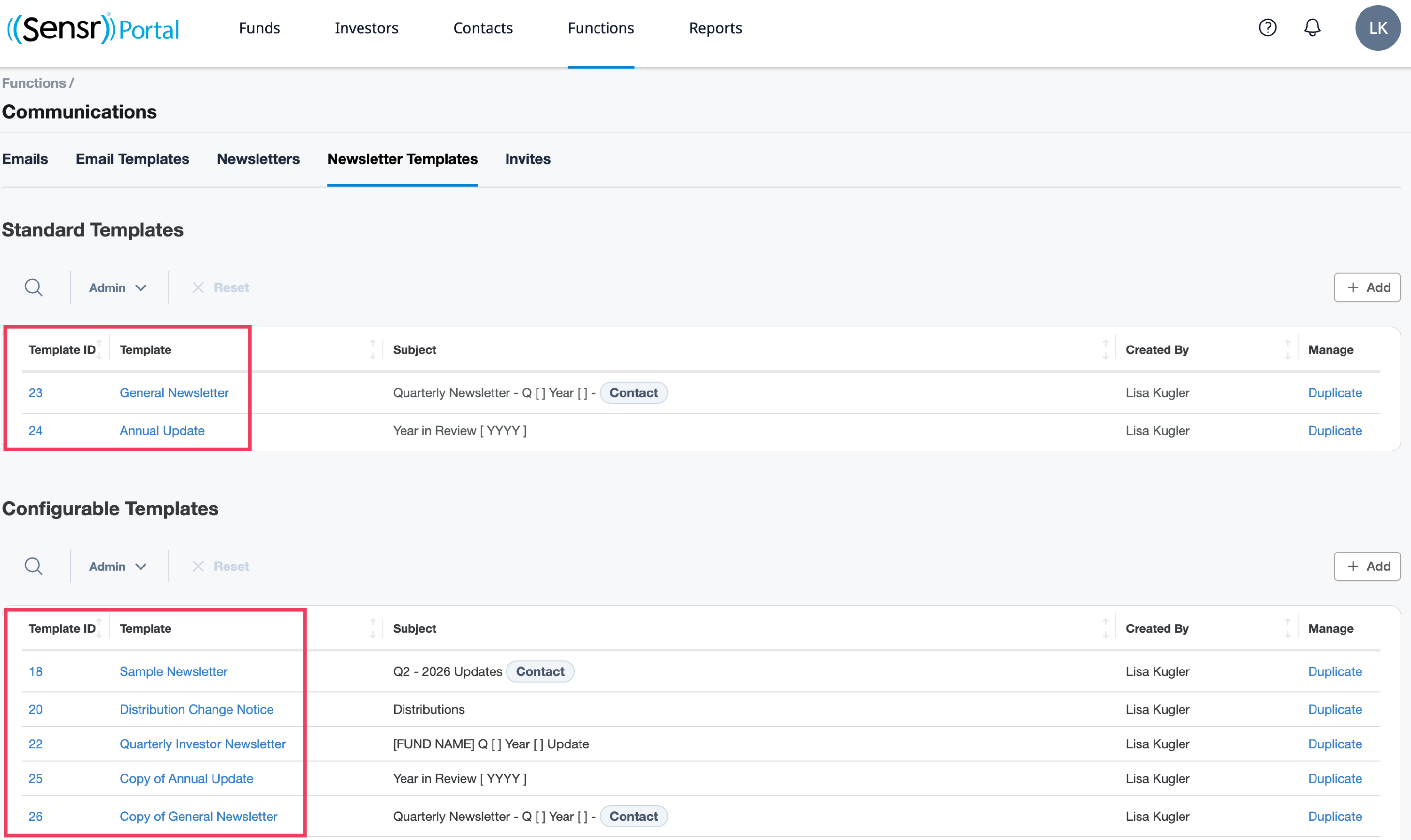This screenshot has height=840, width=1411.
Task: Sort Configurable Templates by Template ID
Action: (99, 628)
